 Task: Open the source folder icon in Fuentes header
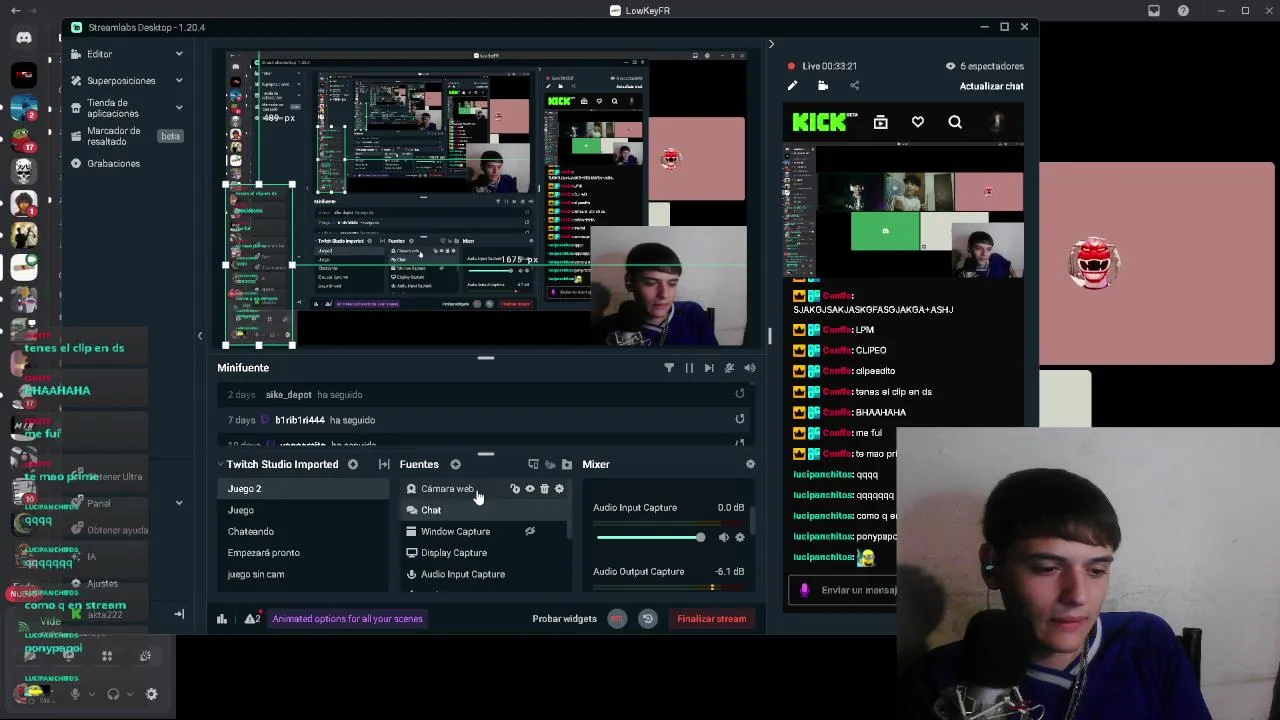point(567,464)
